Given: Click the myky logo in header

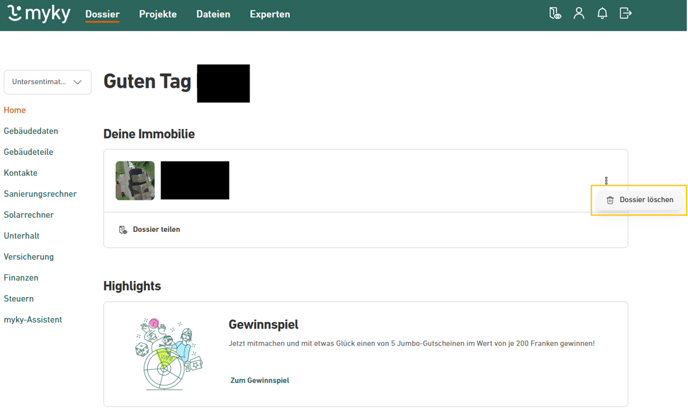Looking at the screenshot, I should click(x=39, y=14).
